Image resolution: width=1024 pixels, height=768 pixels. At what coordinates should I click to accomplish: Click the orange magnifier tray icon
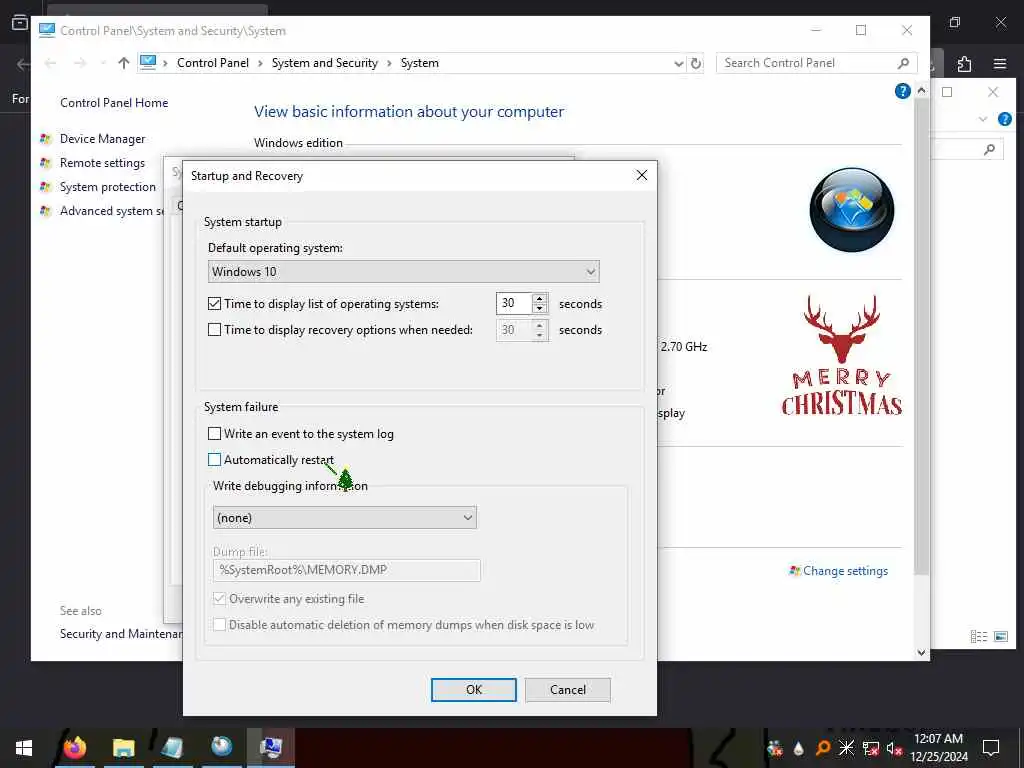coord(823,748)
